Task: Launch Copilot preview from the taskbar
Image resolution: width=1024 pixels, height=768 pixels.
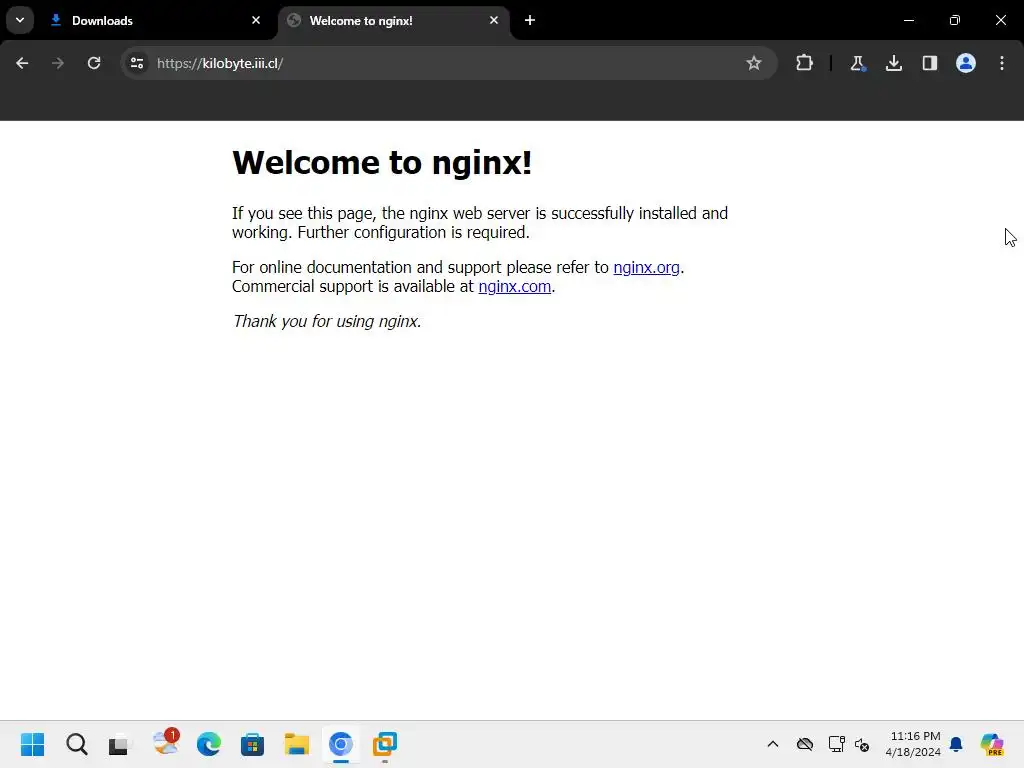Action: pyautogui.click(x=992, y=744)
